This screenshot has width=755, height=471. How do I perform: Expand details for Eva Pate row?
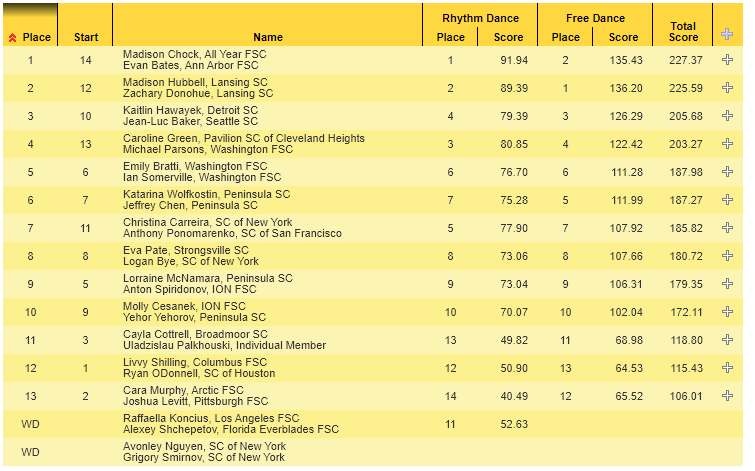coord(727,255)
